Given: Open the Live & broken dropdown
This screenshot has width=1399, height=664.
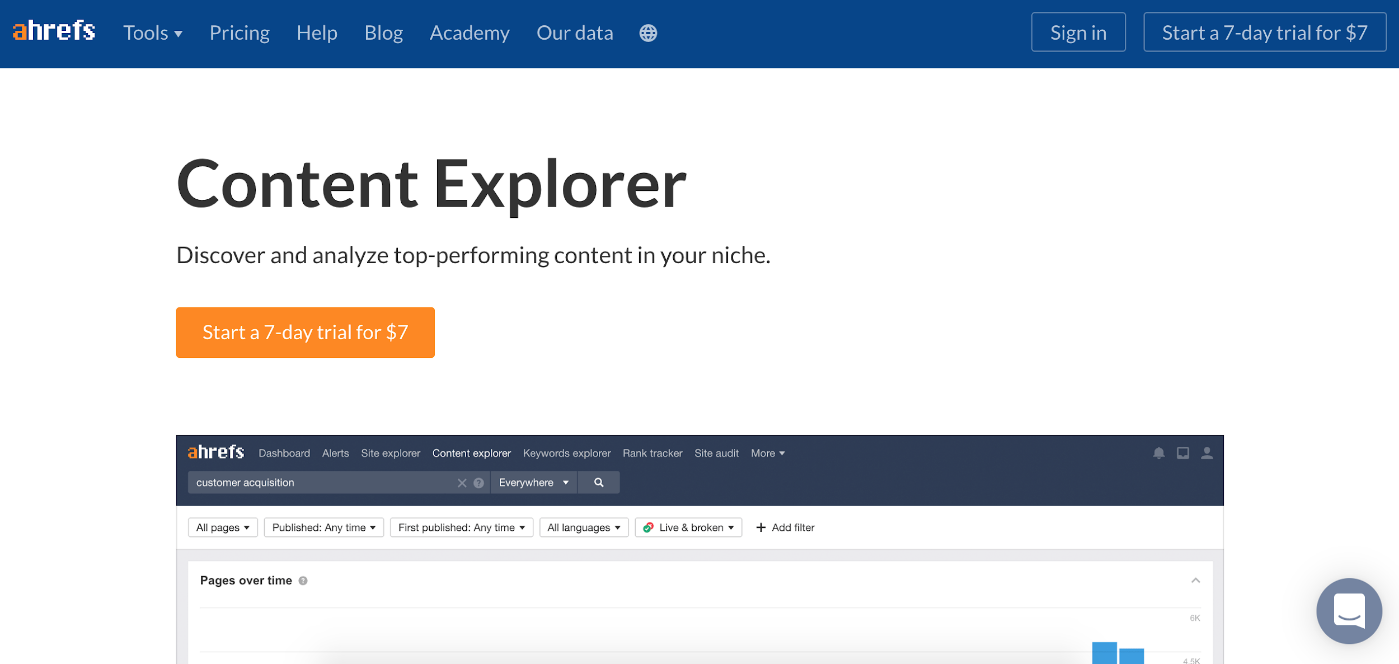Looking at the screenshot, I should coord(688,527).
